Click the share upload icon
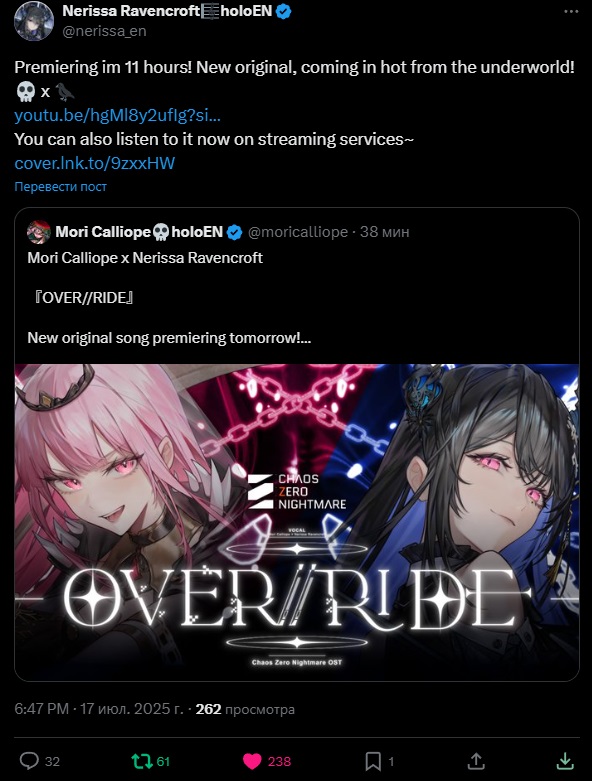 pyautogui.click(x=476, y=761)
